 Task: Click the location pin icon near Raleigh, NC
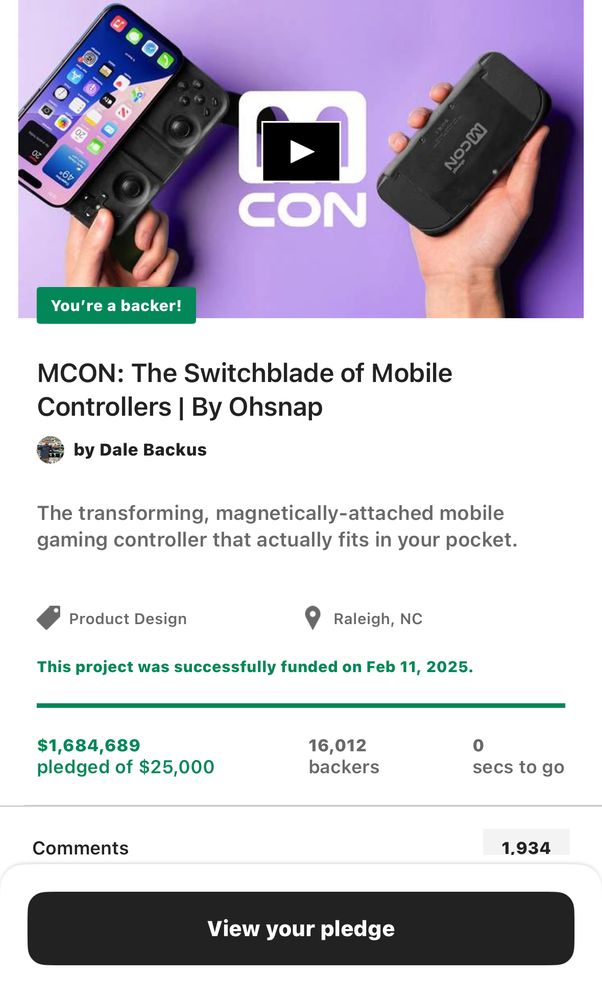pos(312,617)
